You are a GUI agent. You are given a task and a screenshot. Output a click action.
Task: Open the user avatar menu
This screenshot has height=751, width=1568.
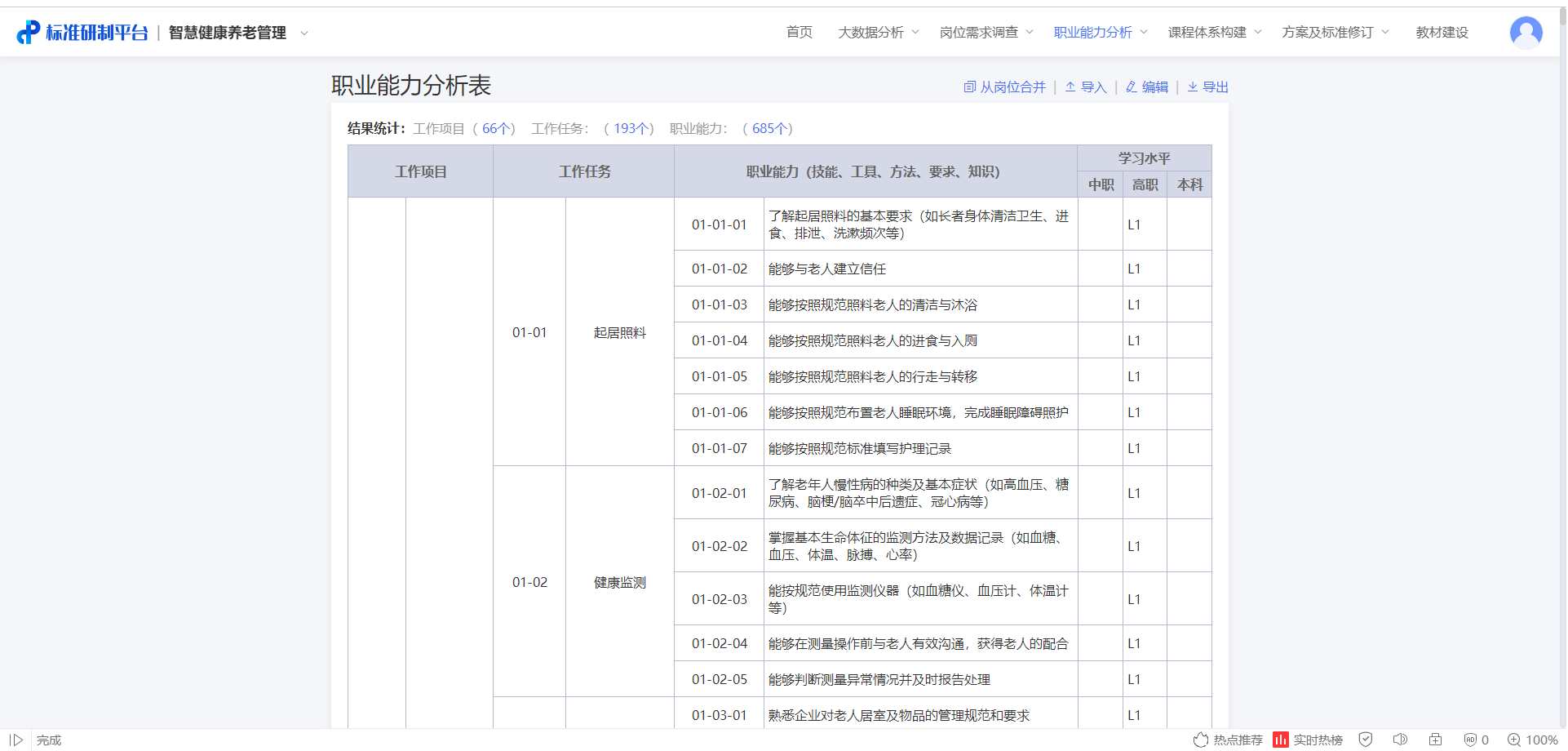pyautogui.click(x=1526, y=33)
